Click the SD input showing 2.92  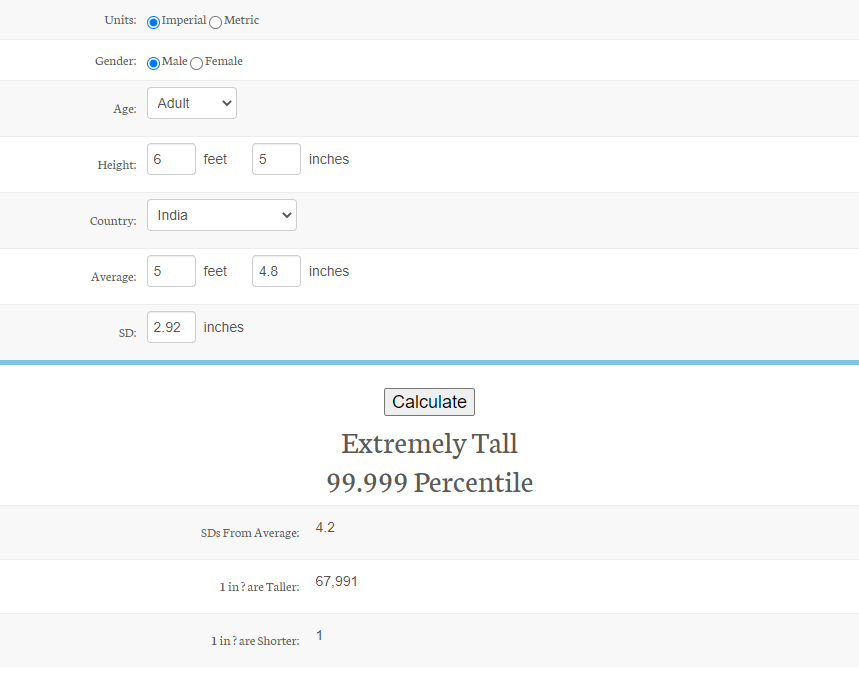coord(171,327)
